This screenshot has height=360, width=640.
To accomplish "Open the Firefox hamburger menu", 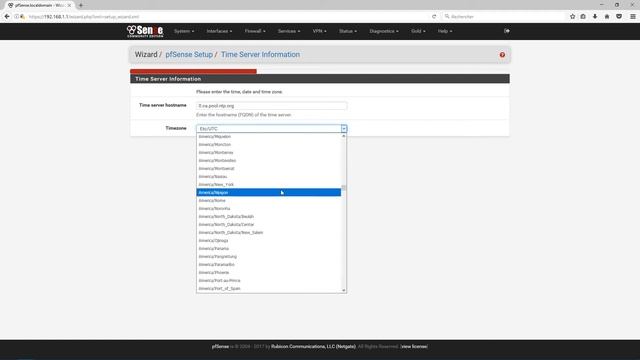I will coord(633,17).
